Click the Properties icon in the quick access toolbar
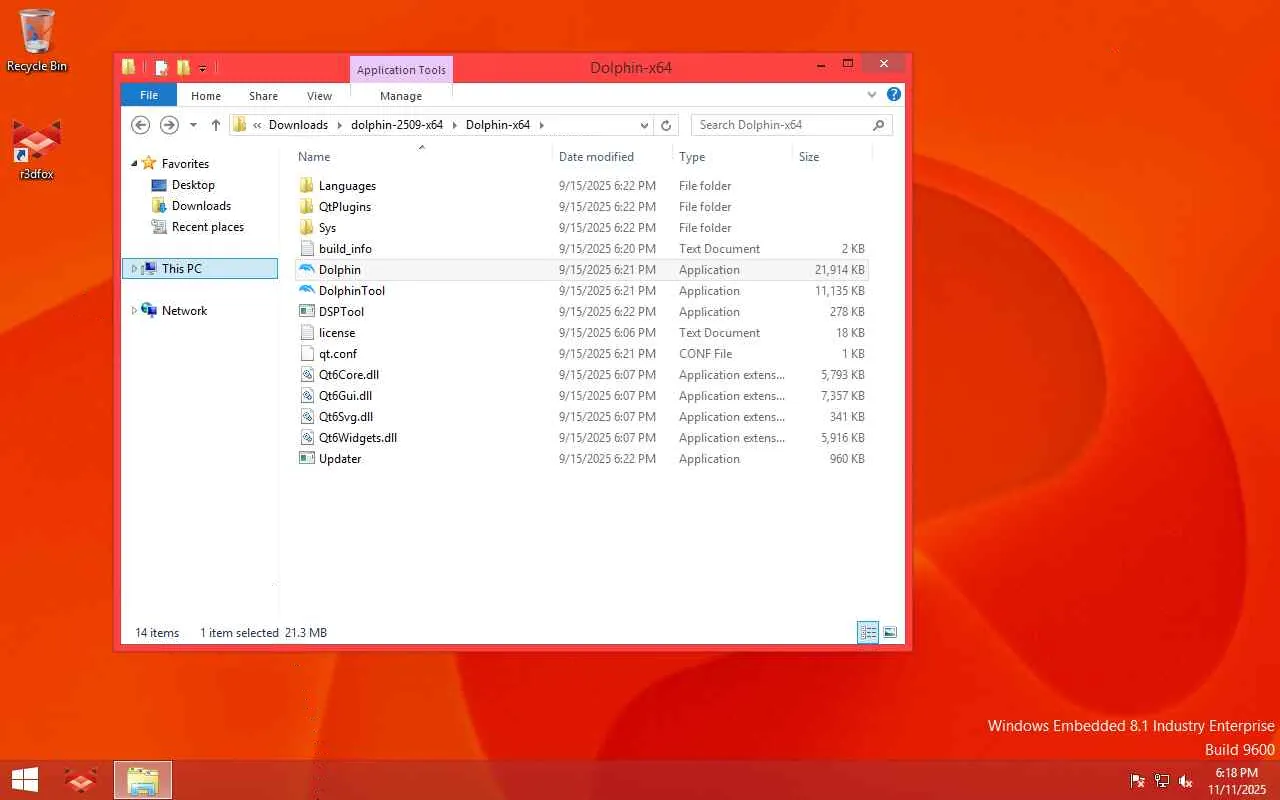1280x800 pixels. pyautogui.click(x=160, y=68)
